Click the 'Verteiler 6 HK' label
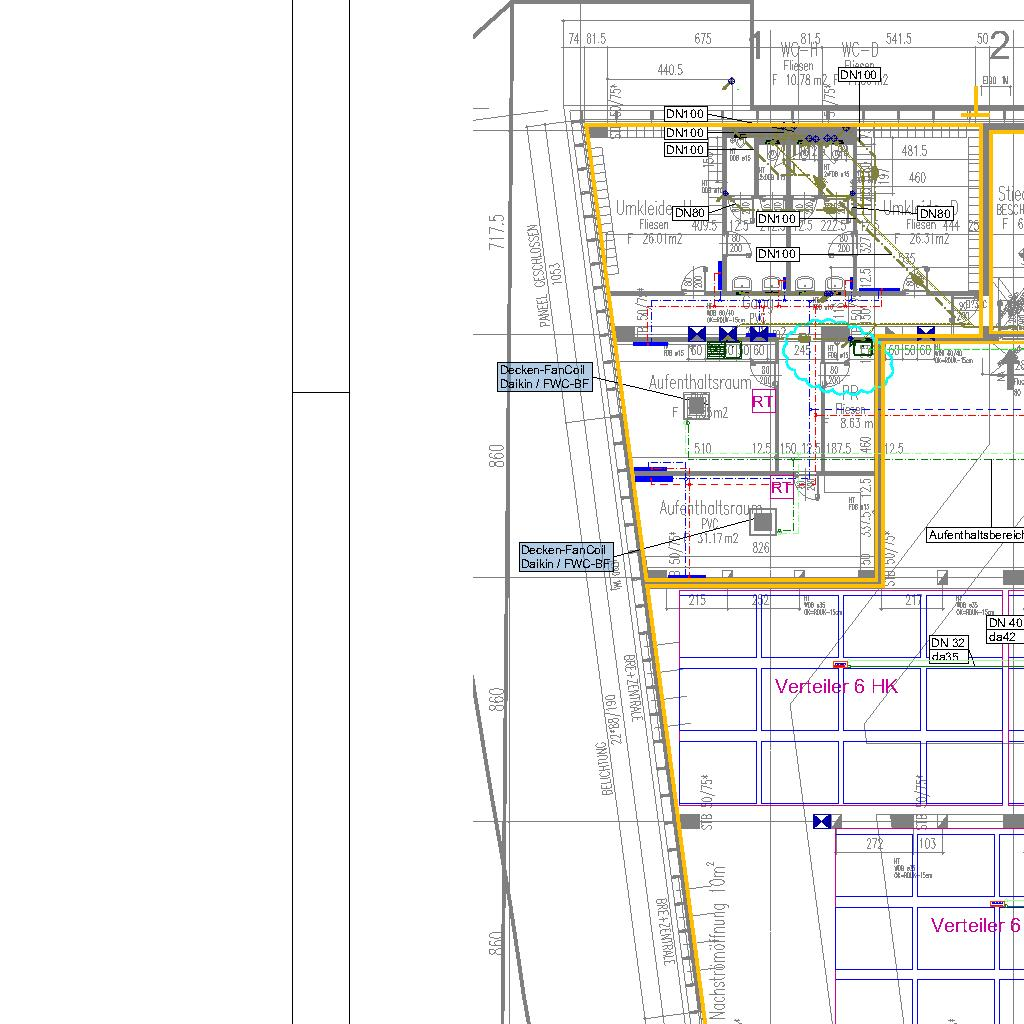1024x1024 pixels. pyautogui.click(x=836, y=686)
